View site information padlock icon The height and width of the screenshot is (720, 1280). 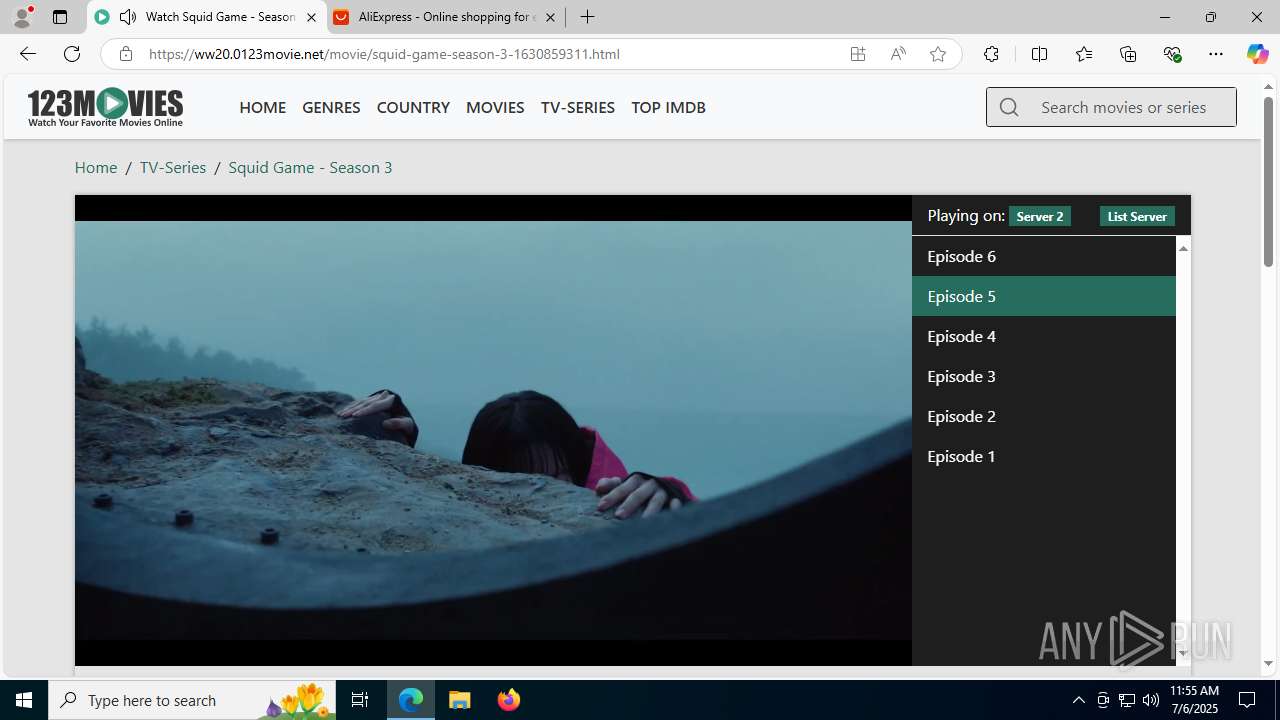[125, 54]
